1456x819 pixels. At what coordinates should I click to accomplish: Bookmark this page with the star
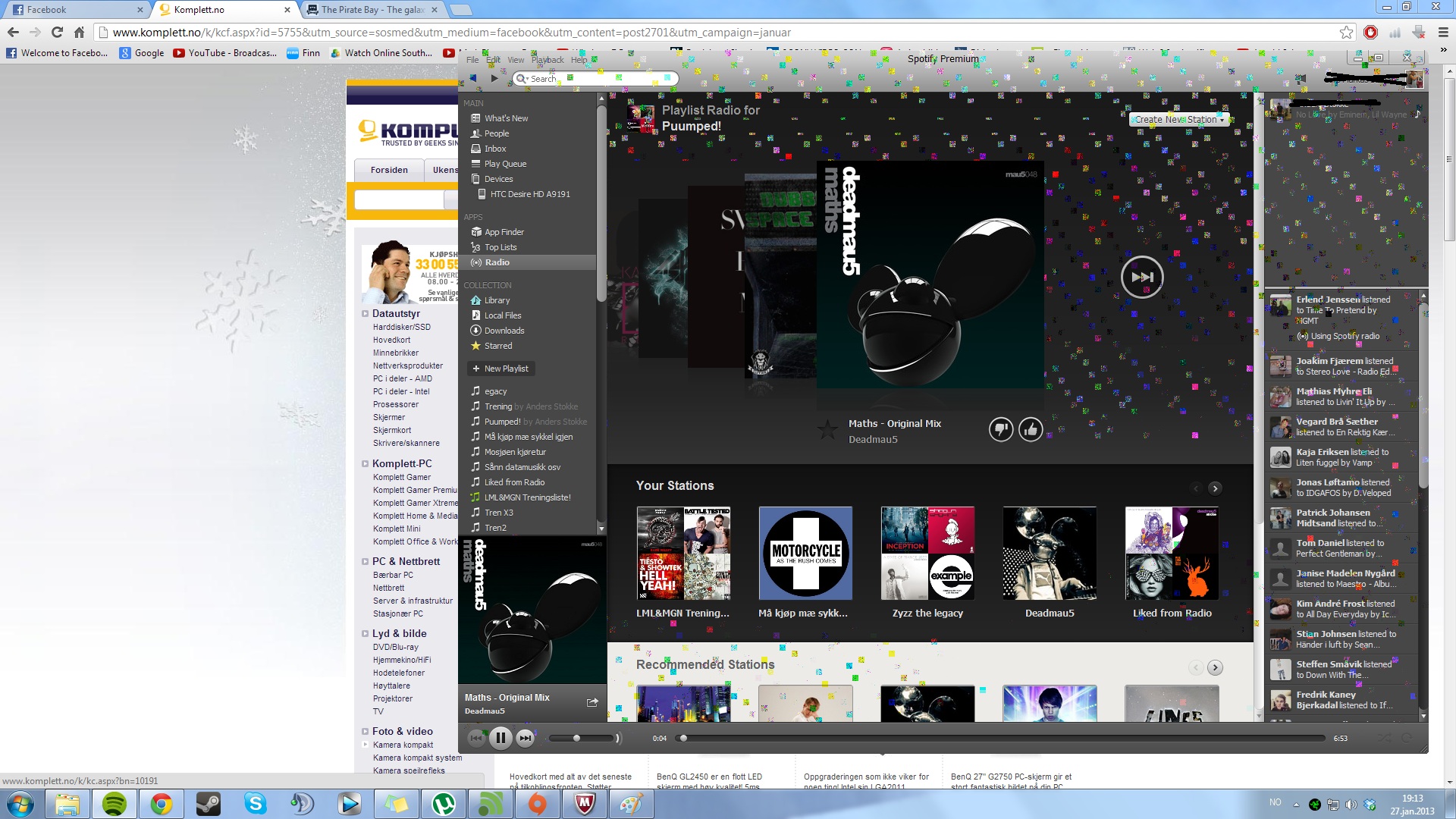pyautogui.click(x=1346, y=32)
